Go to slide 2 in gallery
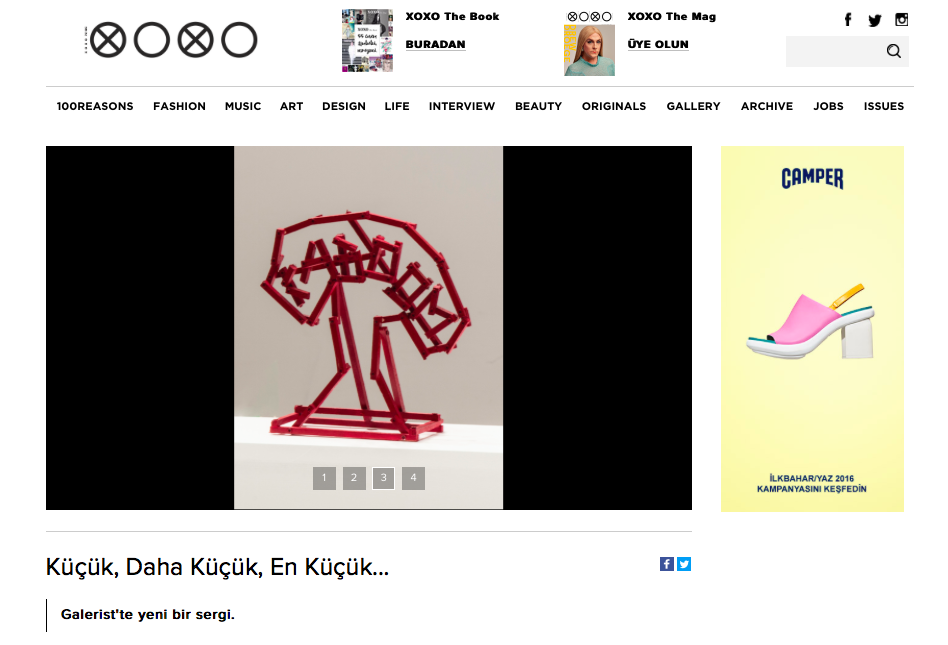The width and height of the screenshot is (948, 645). coord(354,478)
